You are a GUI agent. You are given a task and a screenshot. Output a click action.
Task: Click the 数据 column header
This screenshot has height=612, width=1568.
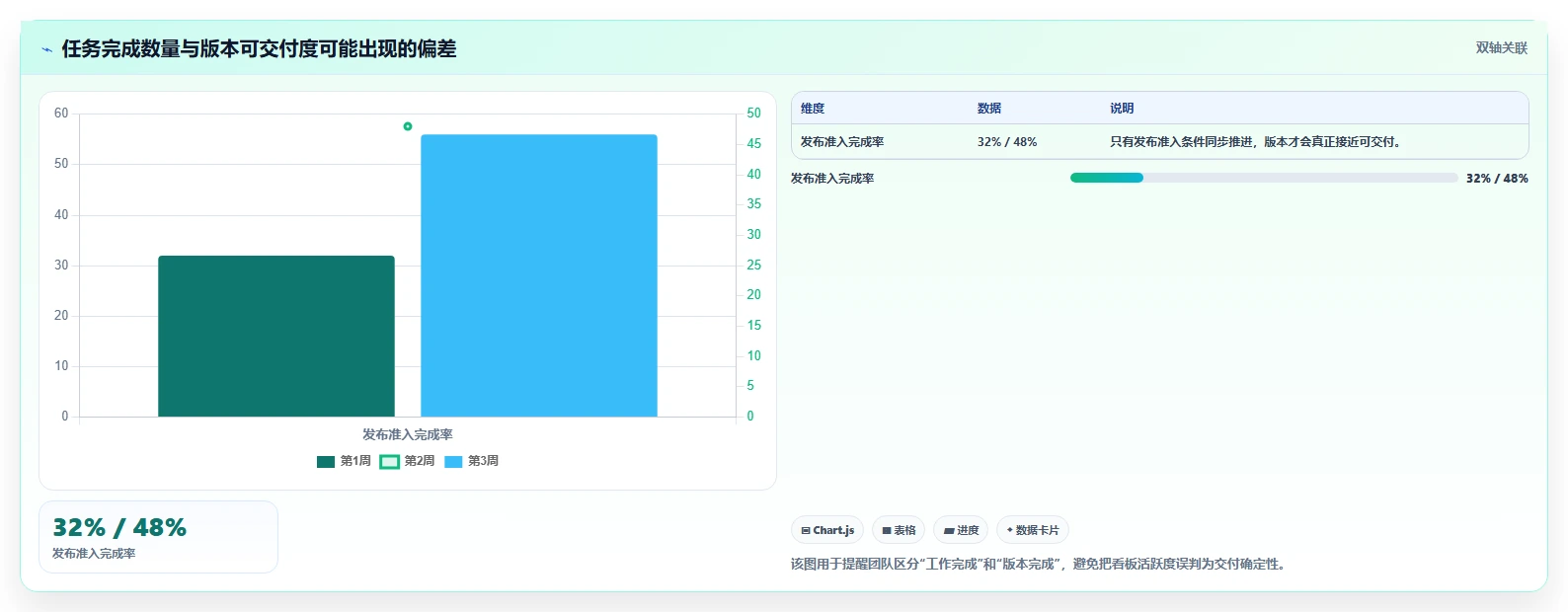point(989,109)
